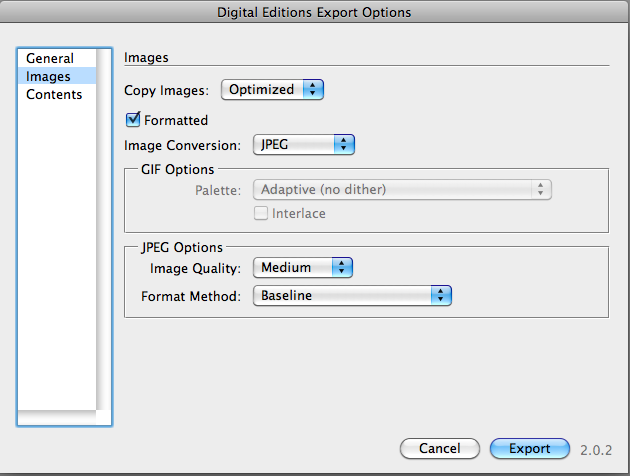Click the Cancel button
Image resolution: width=630 pixels, height=476 pixels.
tap(439, 449)
